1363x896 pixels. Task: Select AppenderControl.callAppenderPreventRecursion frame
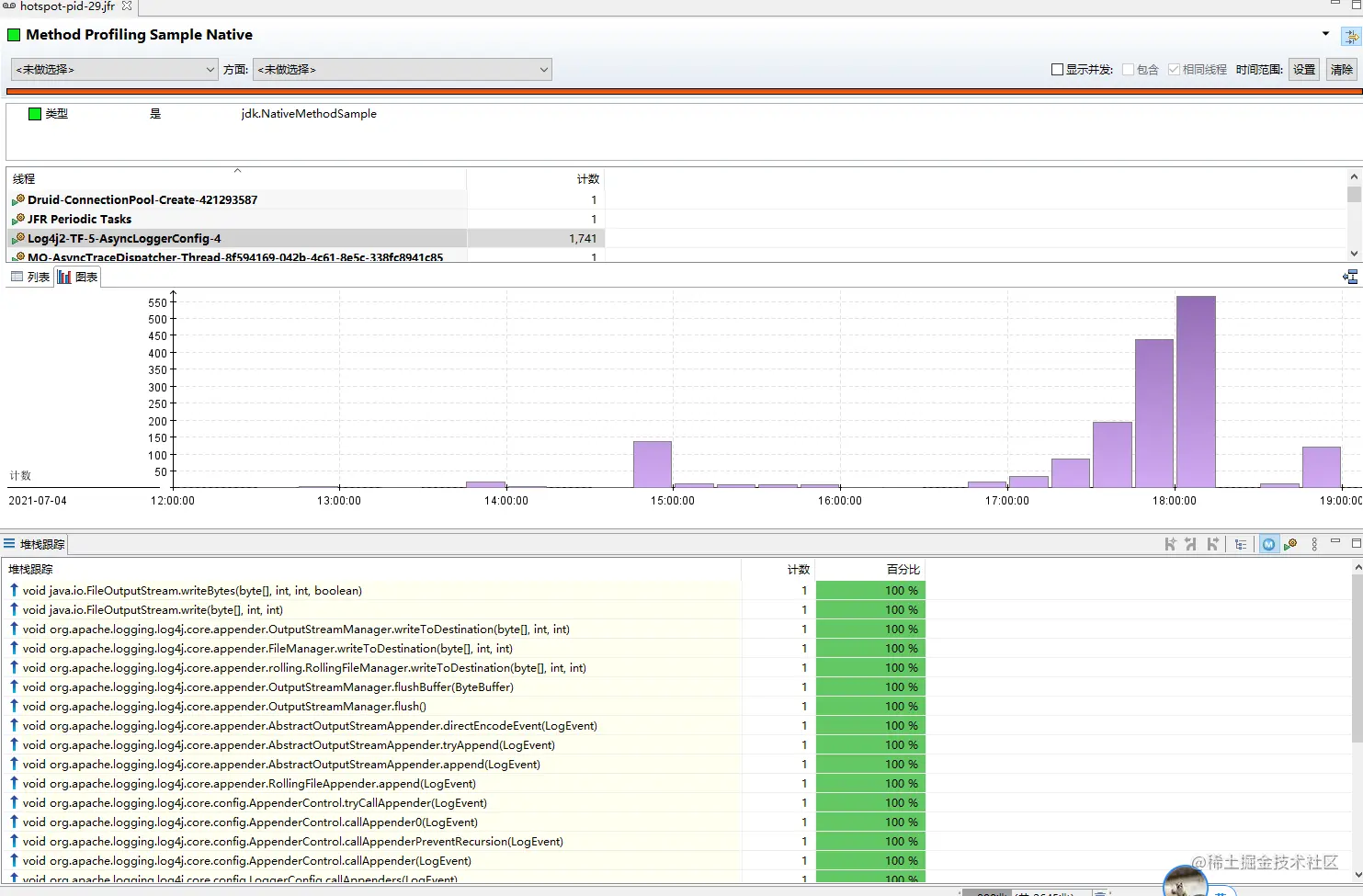click(x=464, y=841)
